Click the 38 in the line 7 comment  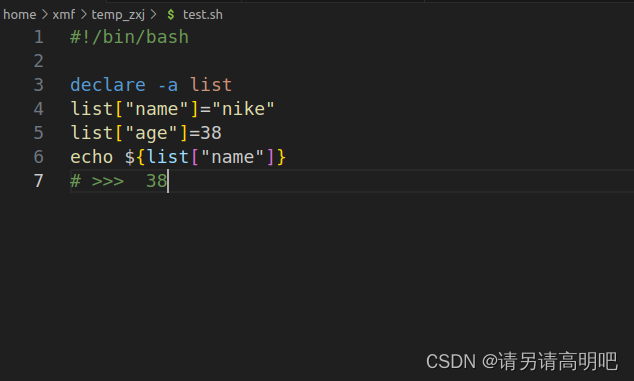[156, 181]
